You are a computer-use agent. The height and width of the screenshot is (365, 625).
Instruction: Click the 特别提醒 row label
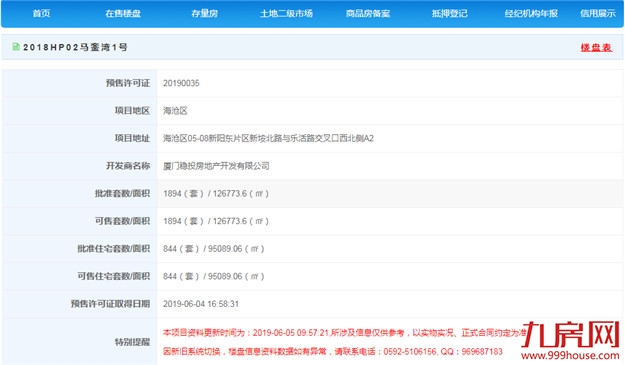click(x=132, y=342)
